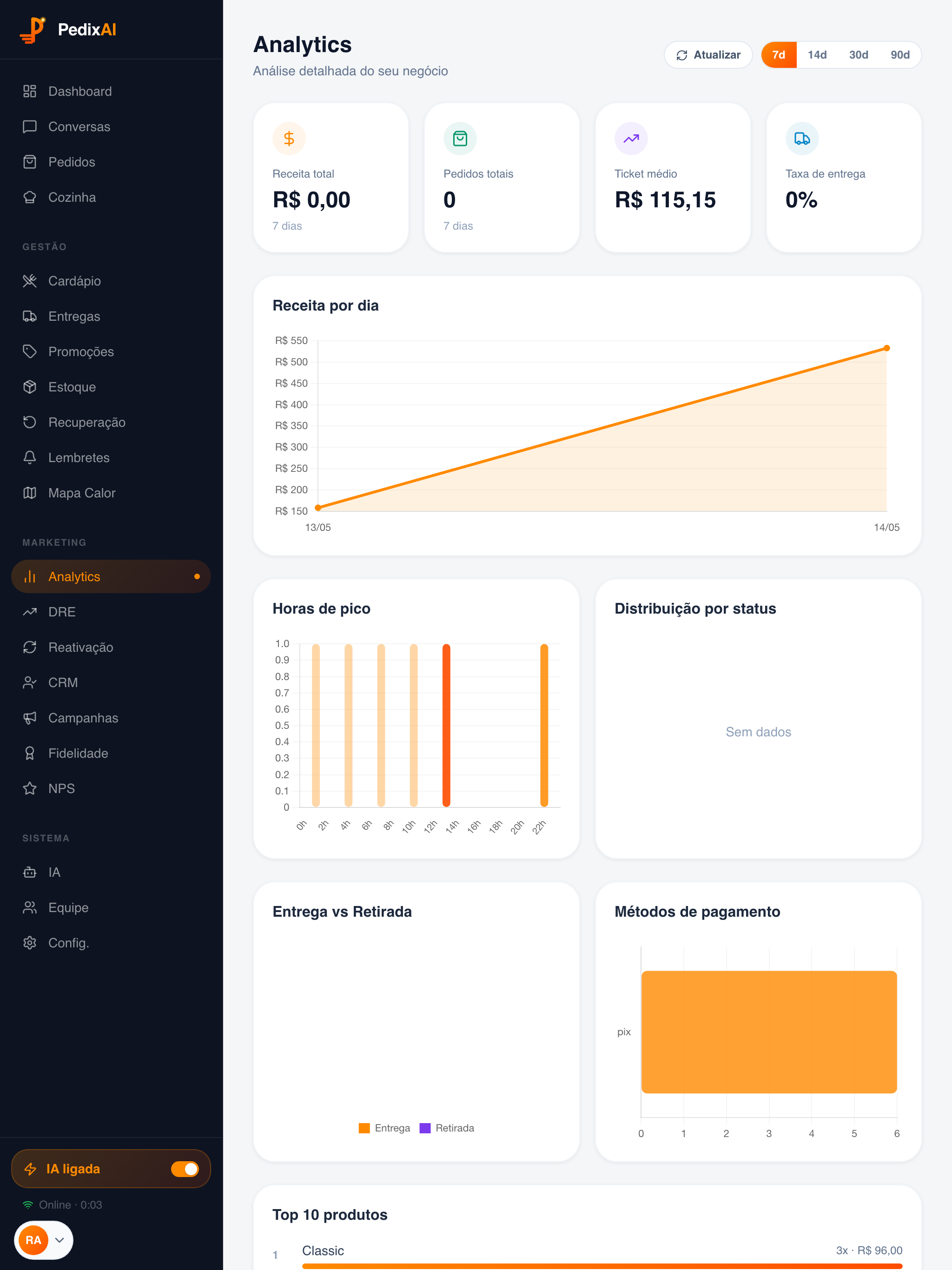Screen dimensions: 952x1270
Task: Click the Classic product progress bar
Action: [x=602, y=1266]
